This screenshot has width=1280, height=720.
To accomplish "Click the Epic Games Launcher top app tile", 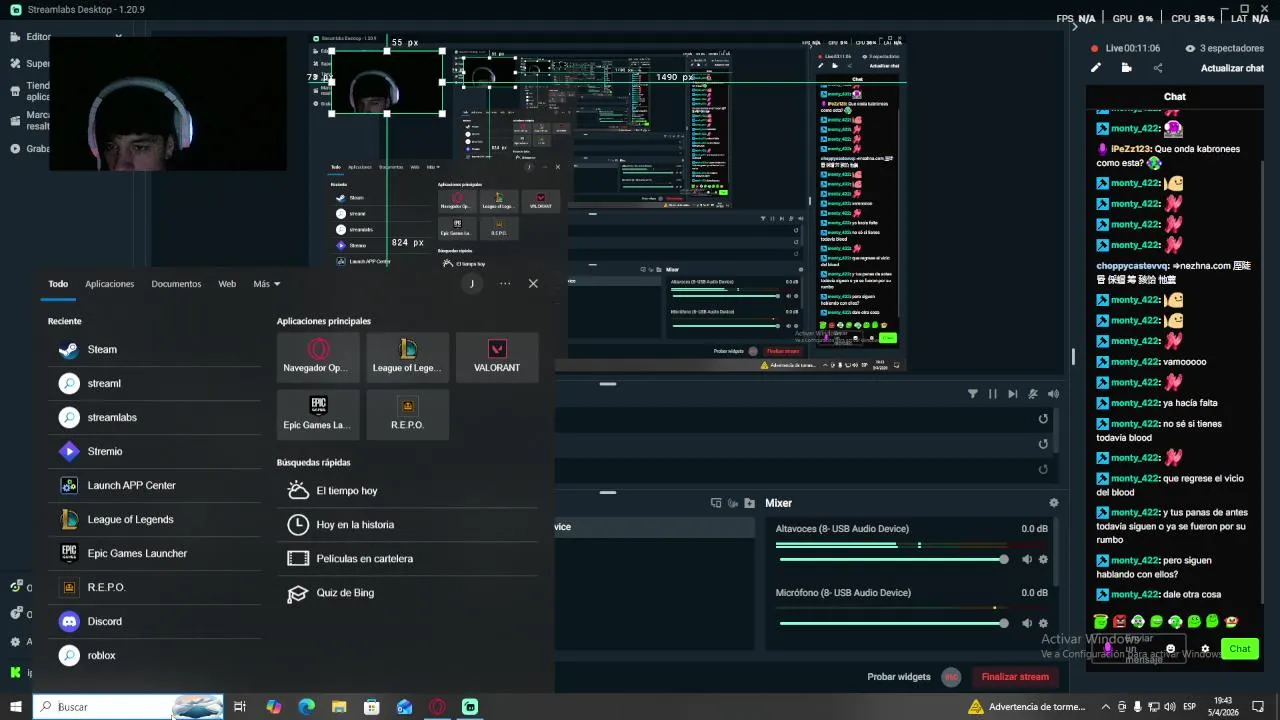I will pos(318,414).
